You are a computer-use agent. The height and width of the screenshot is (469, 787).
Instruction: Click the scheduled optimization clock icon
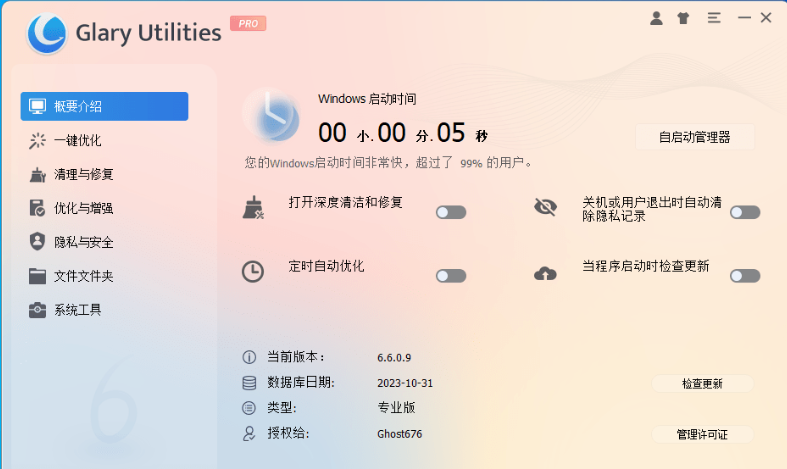[x=252, y=271]
